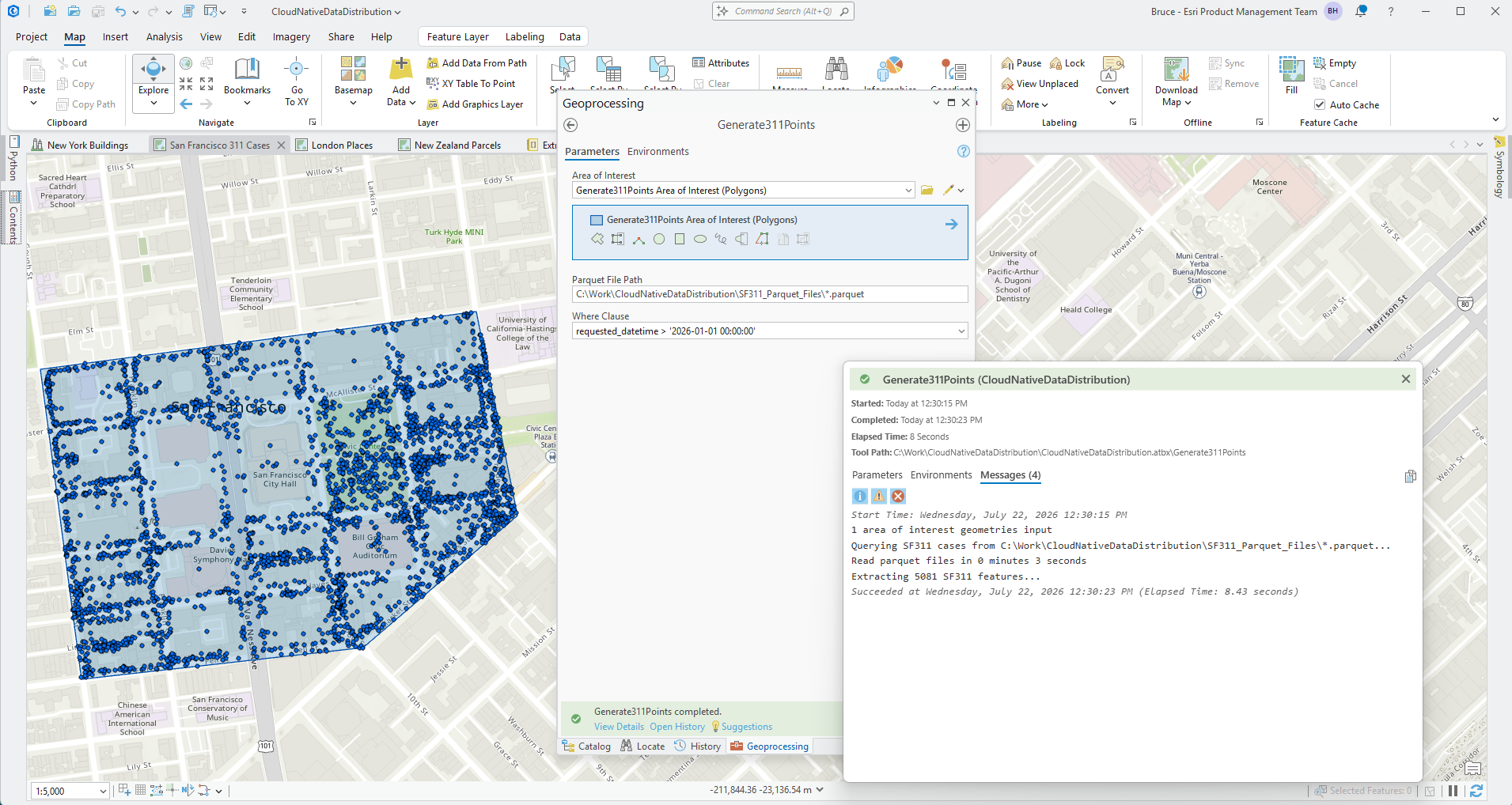Toggle the warning messages filter
The width and height of the screenshot is (1512, 805).
[879, 496]
